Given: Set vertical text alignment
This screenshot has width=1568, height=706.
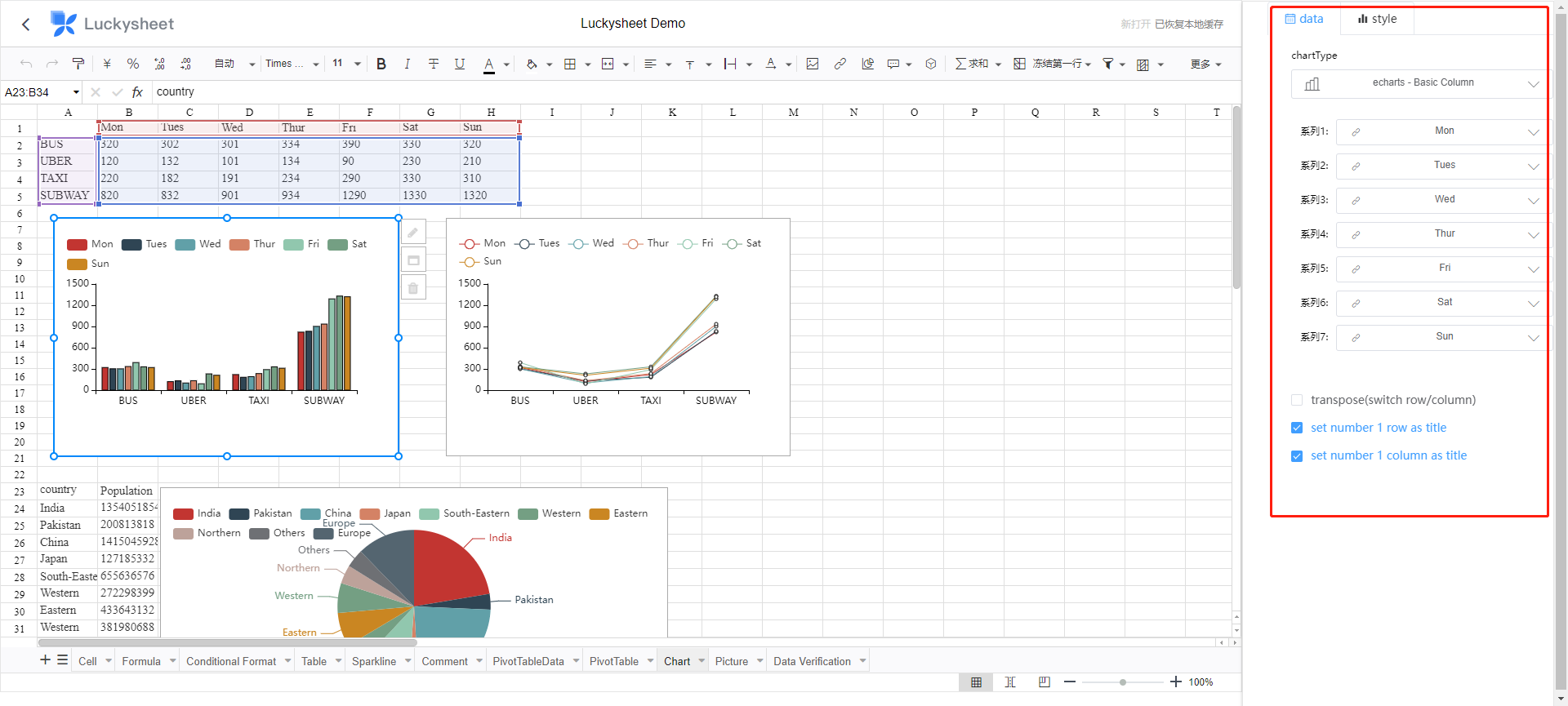Looking at the screenshot, I should tap(690, 64).
